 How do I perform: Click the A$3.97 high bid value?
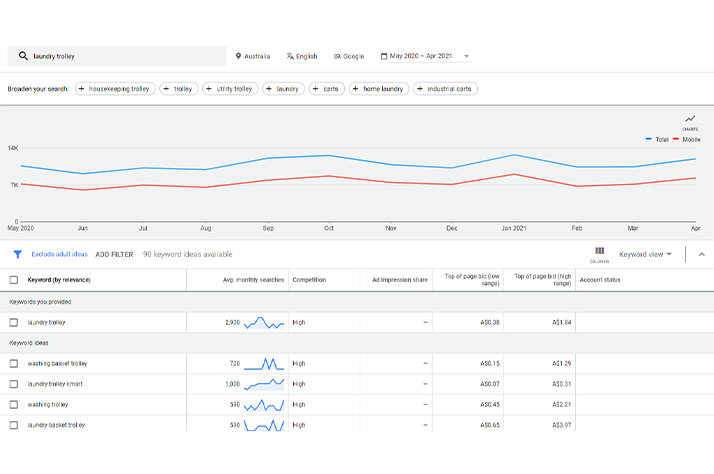click(x=561, y=425)
